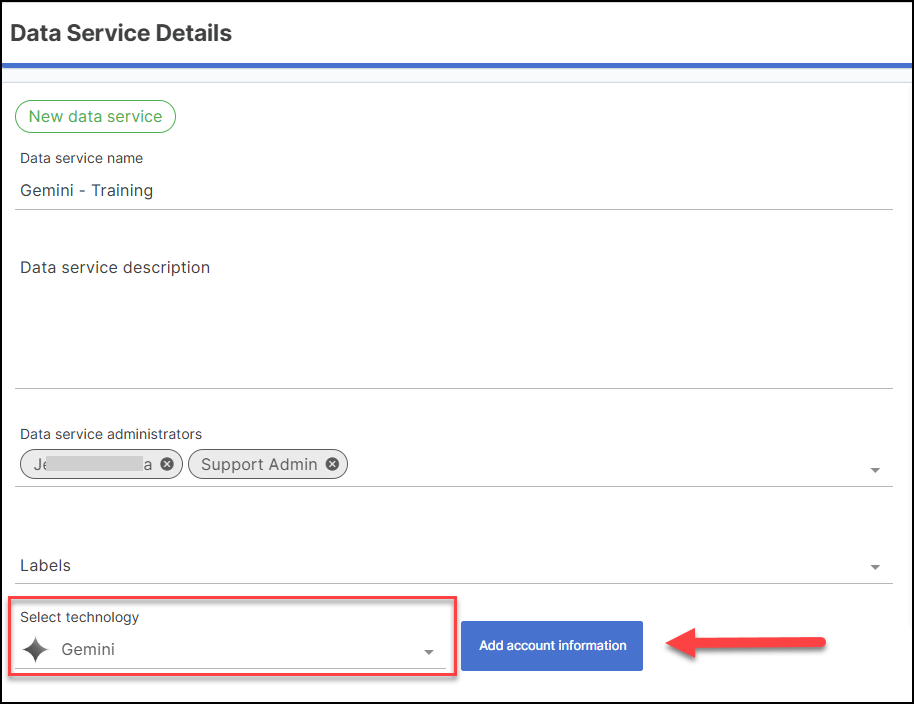914x704 pixels.
Task: Click the Add account information button
Action: (552, 646)
